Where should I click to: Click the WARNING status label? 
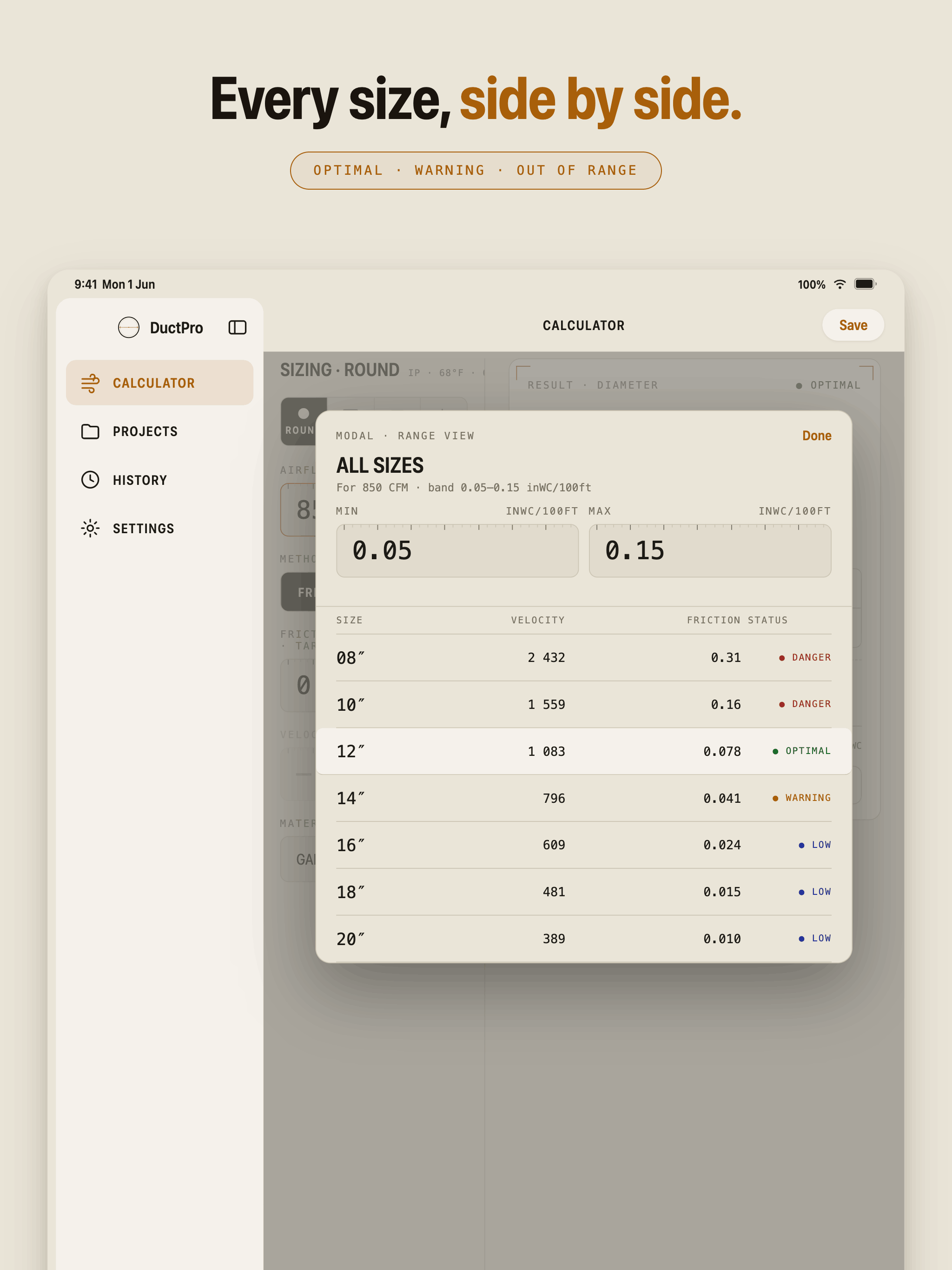point(801,798)
